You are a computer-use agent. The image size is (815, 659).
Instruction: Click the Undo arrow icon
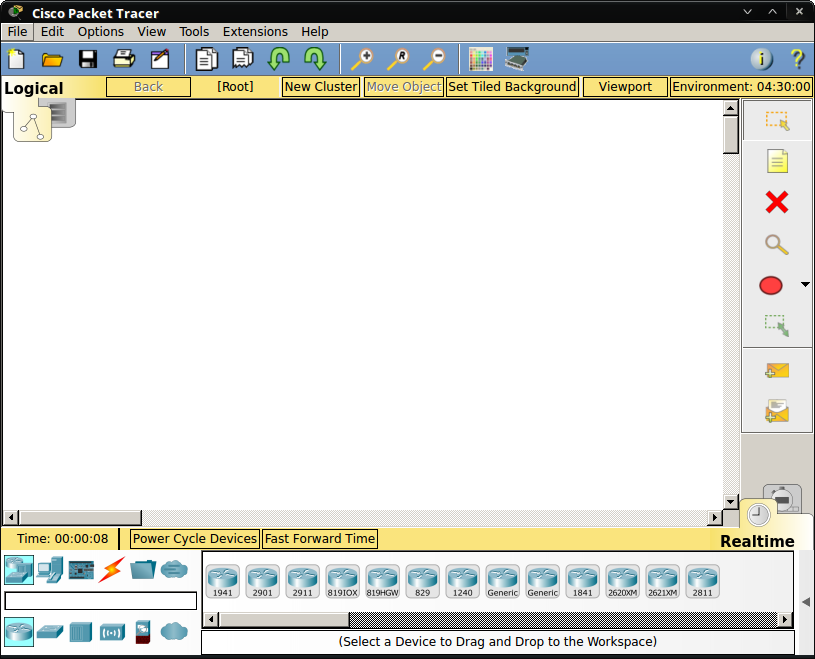click(x=279, y=59)
